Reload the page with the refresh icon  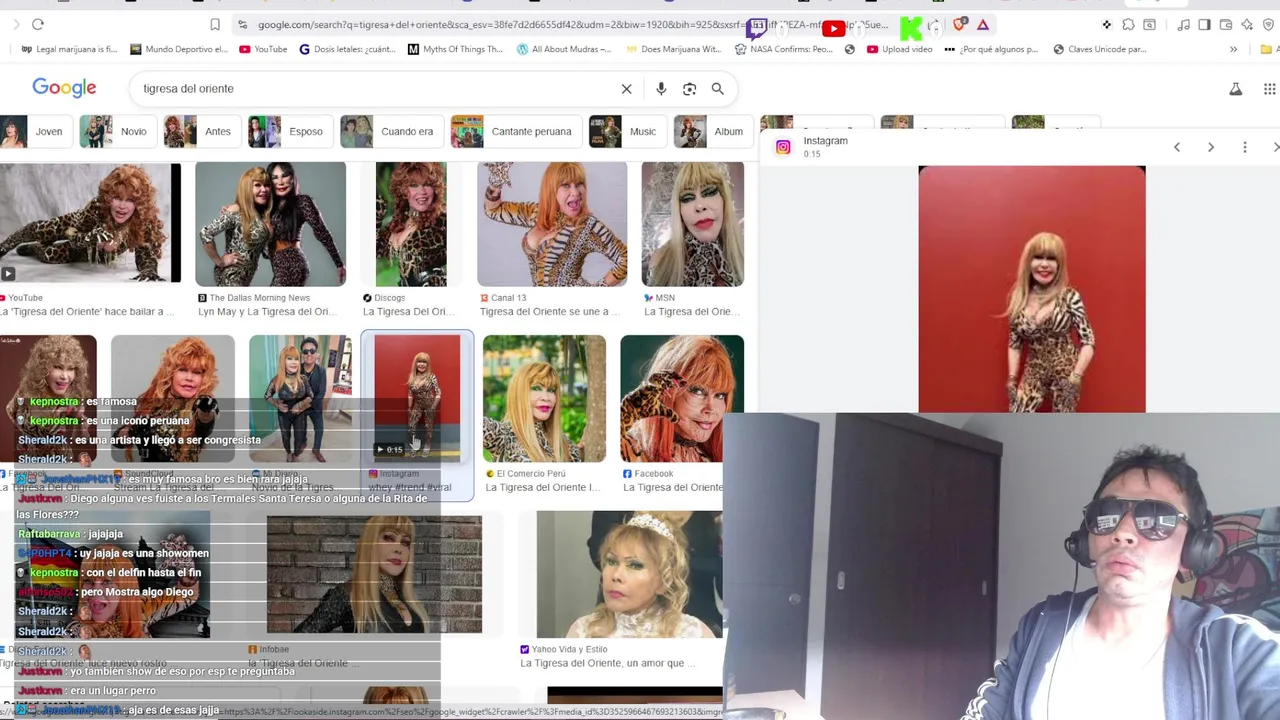pos(38,24)
